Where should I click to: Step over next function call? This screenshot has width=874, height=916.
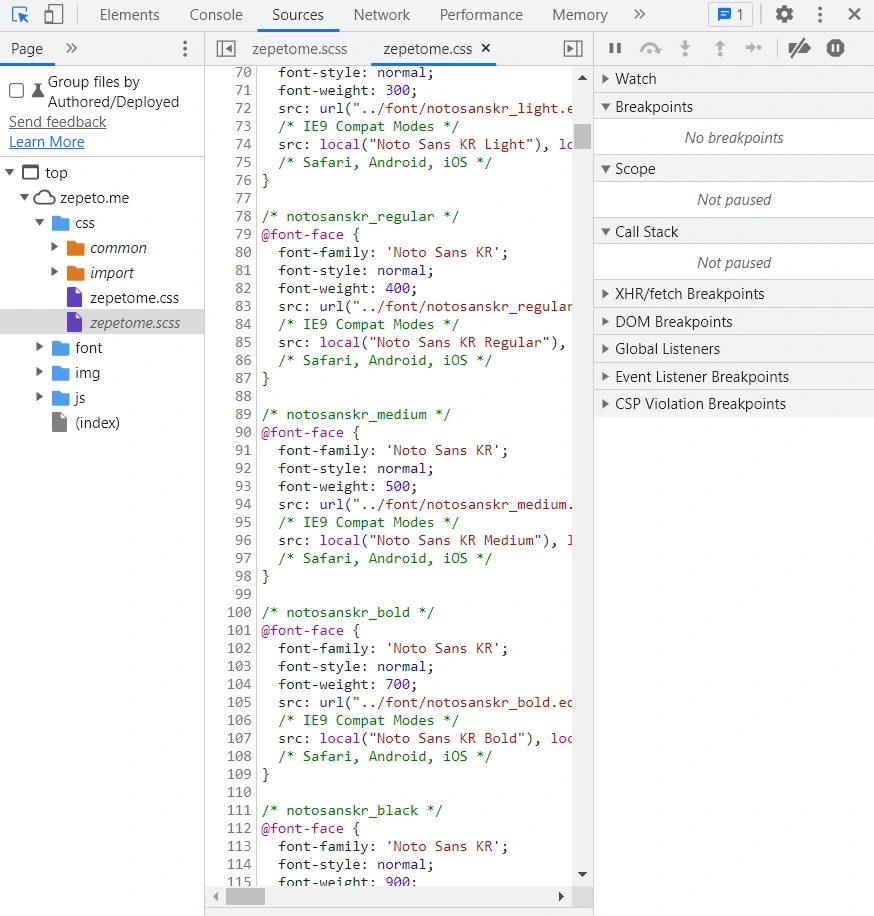(x=650, y=48)
